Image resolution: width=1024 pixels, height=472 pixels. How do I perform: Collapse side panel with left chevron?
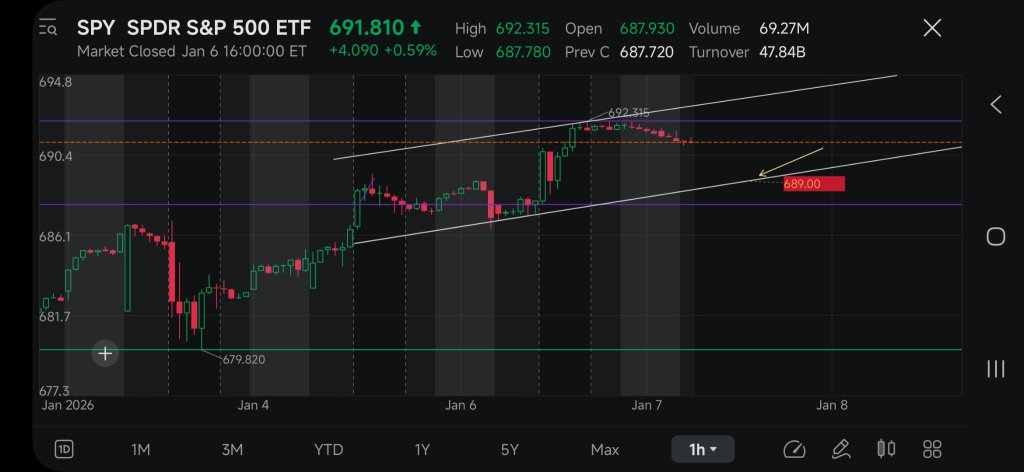pyautogui.click(x=996, y=104)
